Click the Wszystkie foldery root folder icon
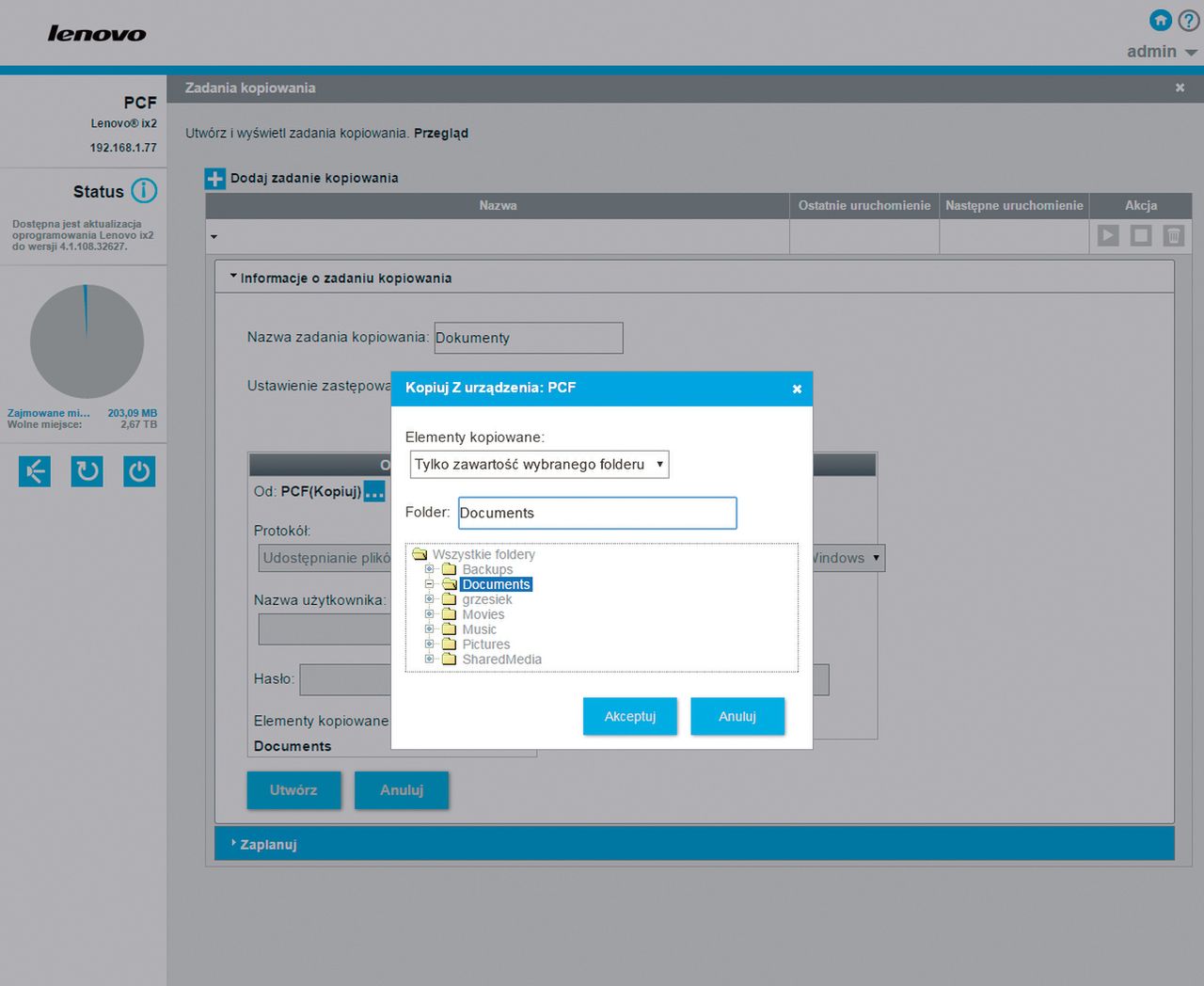Image resolution: width=1204 pixels, height=986 pixels. (x=420, y=554)
